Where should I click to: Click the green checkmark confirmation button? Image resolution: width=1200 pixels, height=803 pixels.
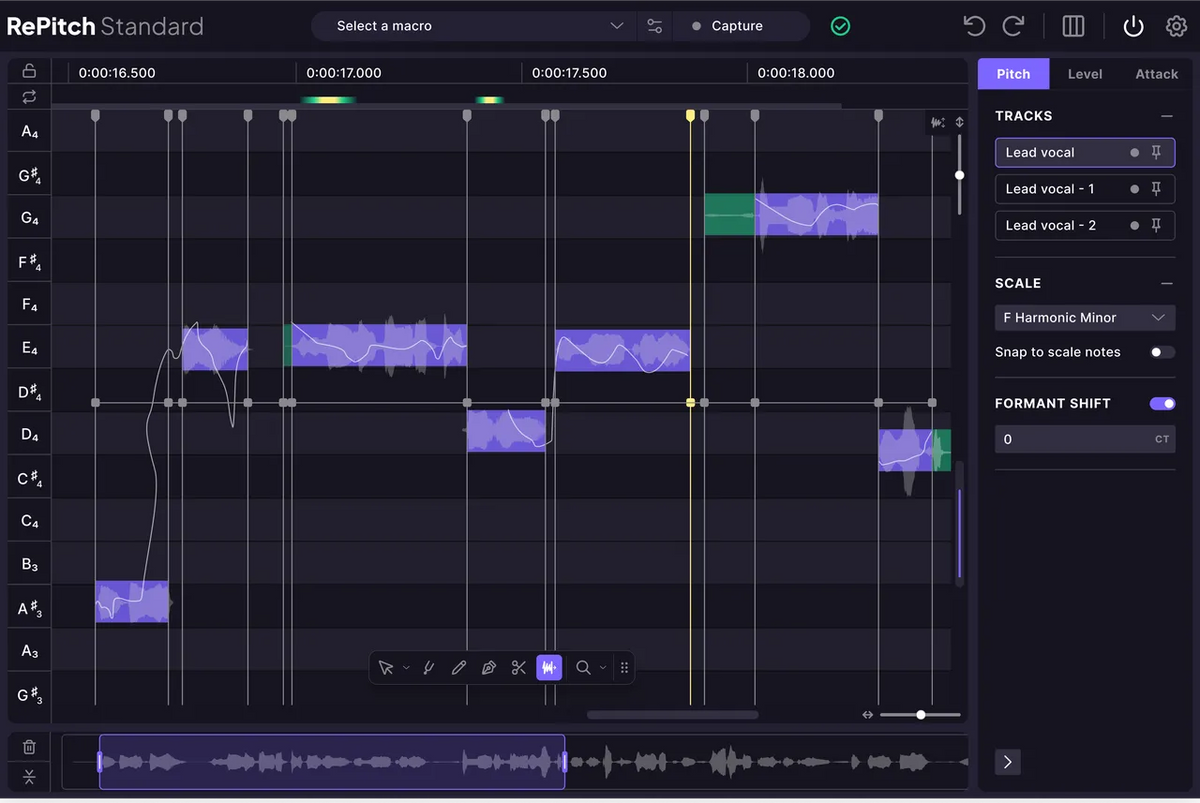[x=840, y=25]
